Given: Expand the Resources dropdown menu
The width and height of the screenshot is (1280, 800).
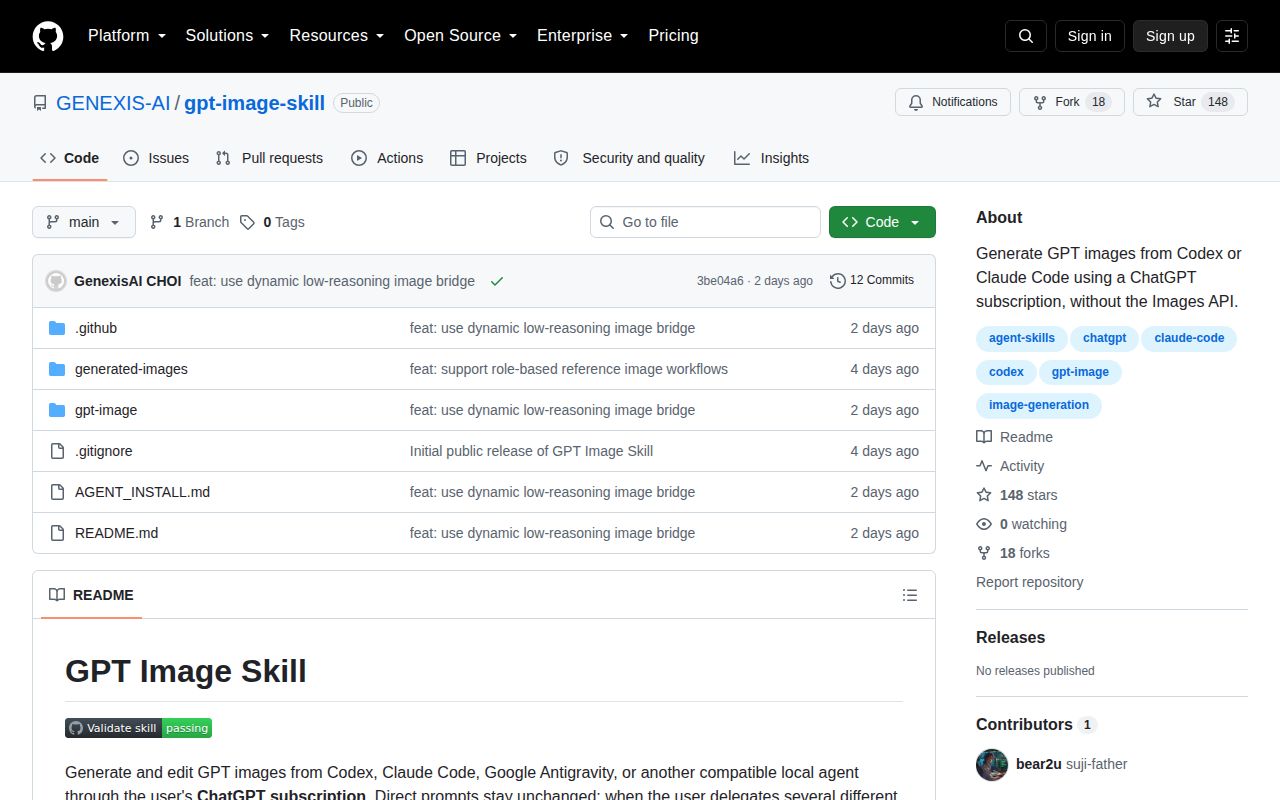Looking at the screenshot, I should point(337,36).
